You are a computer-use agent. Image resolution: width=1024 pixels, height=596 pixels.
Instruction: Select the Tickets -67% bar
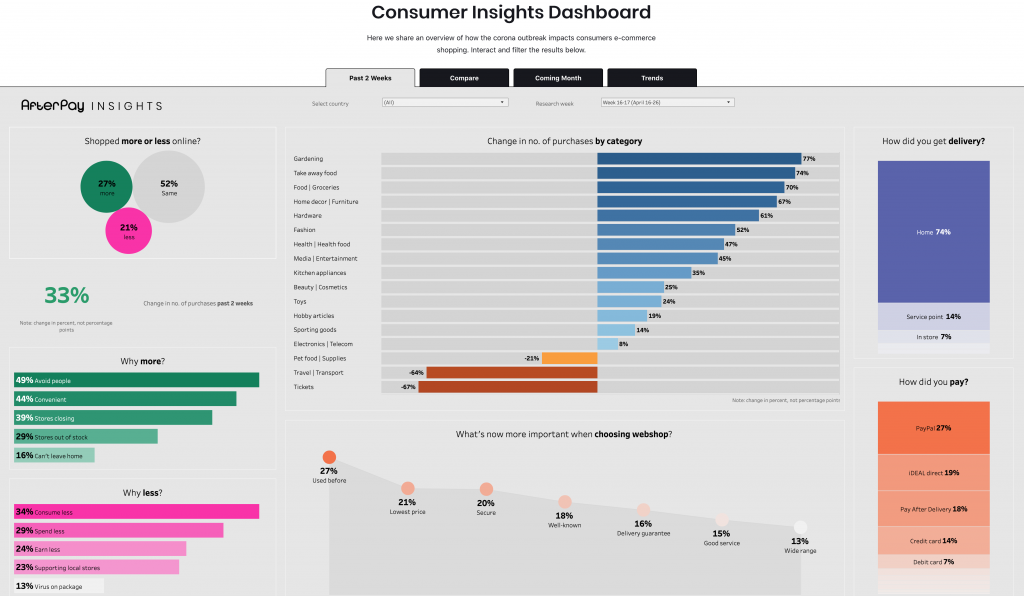pos(507,387)
